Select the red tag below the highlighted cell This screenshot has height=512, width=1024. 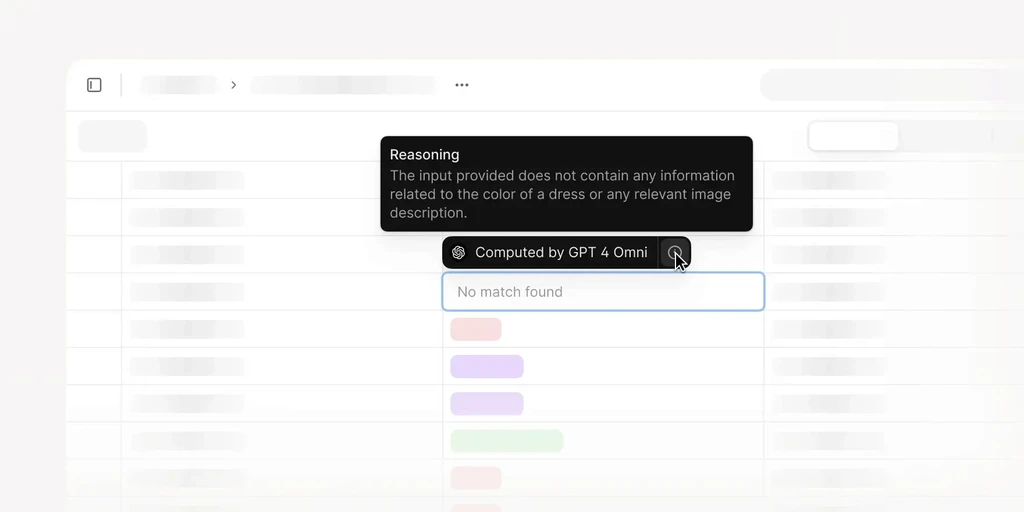point(476,329)
